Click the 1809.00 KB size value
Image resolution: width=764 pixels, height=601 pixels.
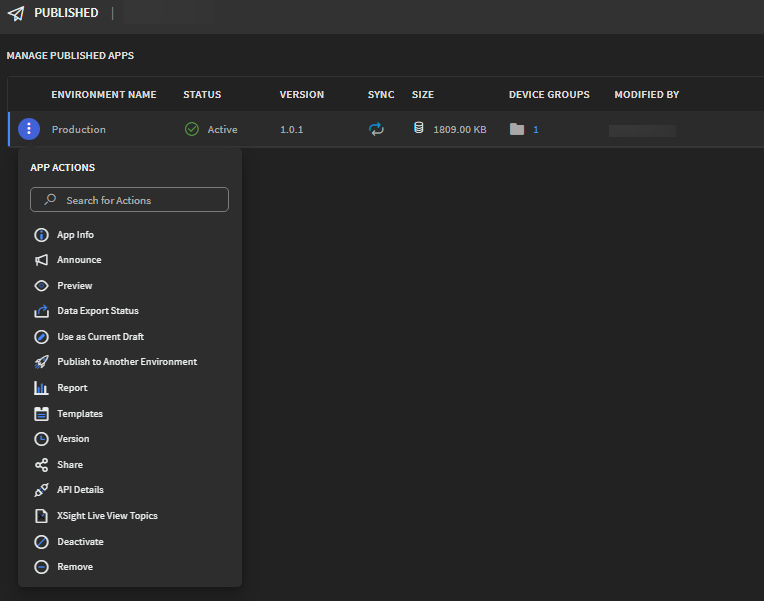(x=460, y=130)
